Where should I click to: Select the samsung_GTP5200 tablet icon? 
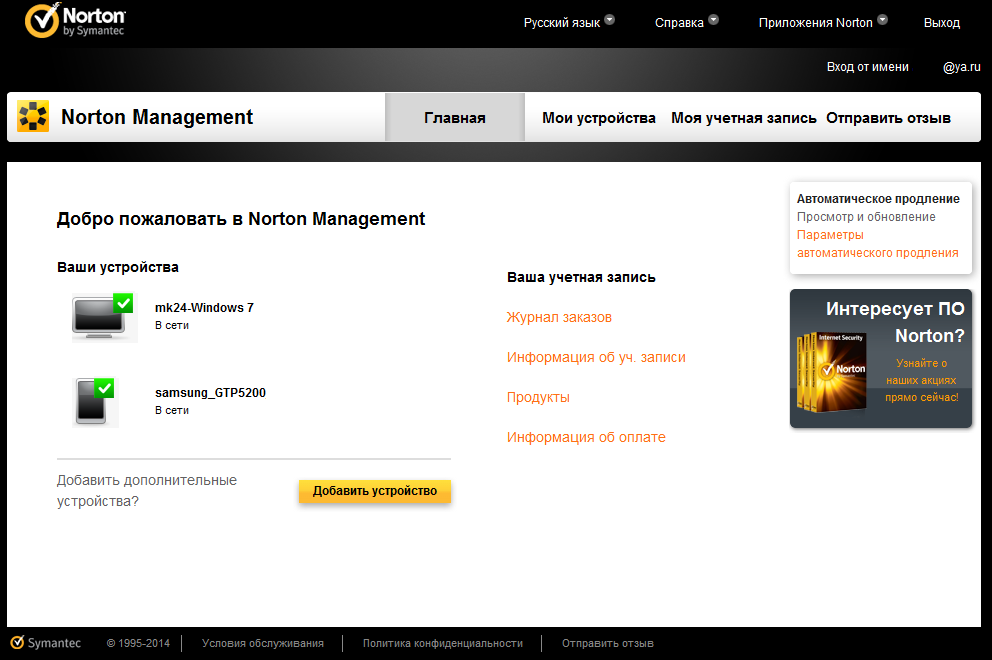click(x=96, y=402)
